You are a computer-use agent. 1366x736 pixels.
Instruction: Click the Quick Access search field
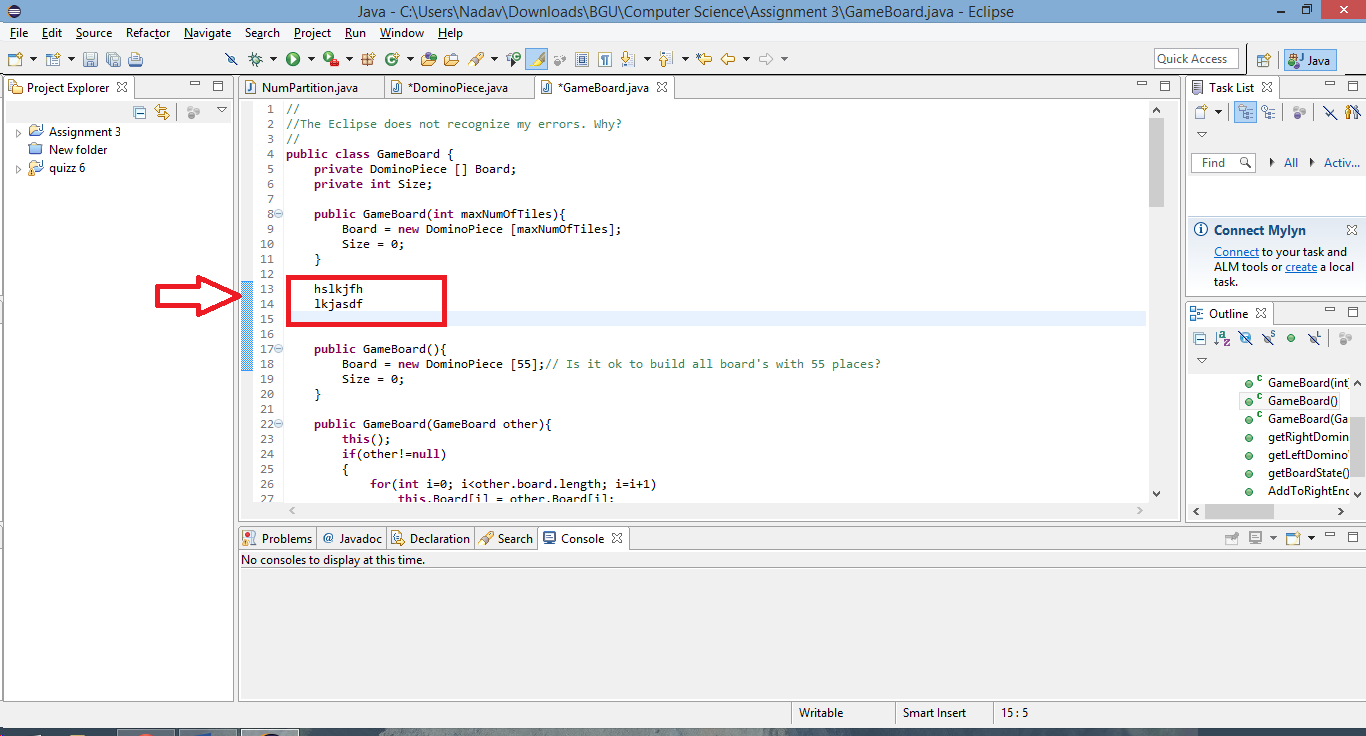pos(1196,59)
